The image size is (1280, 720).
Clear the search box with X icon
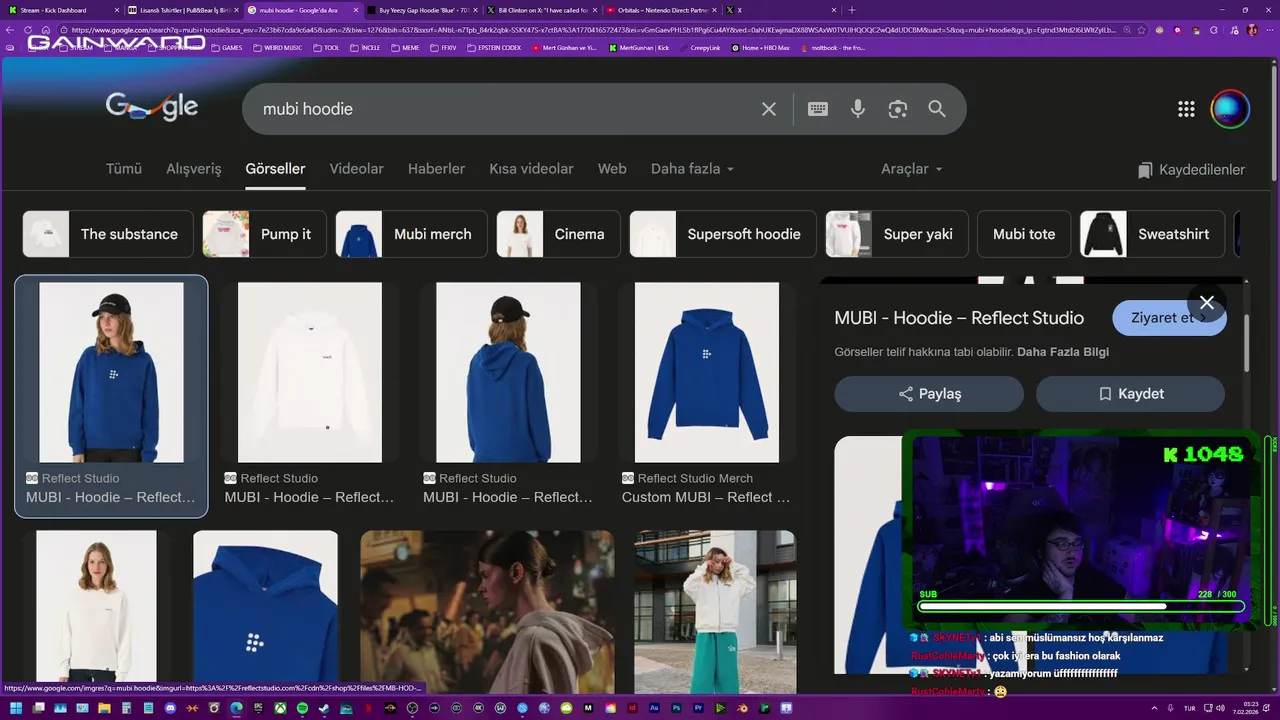pos(769,109)
